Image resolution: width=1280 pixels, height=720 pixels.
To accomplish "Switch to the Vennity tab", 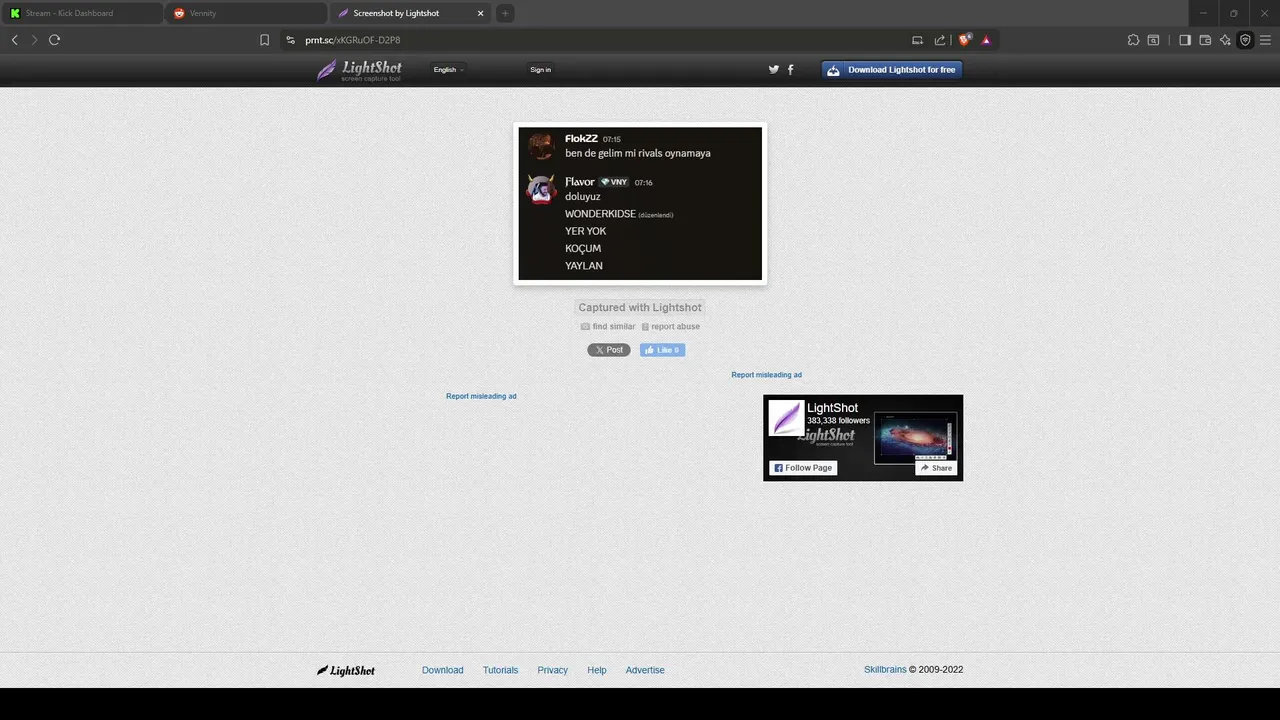I will pos(246,13).
